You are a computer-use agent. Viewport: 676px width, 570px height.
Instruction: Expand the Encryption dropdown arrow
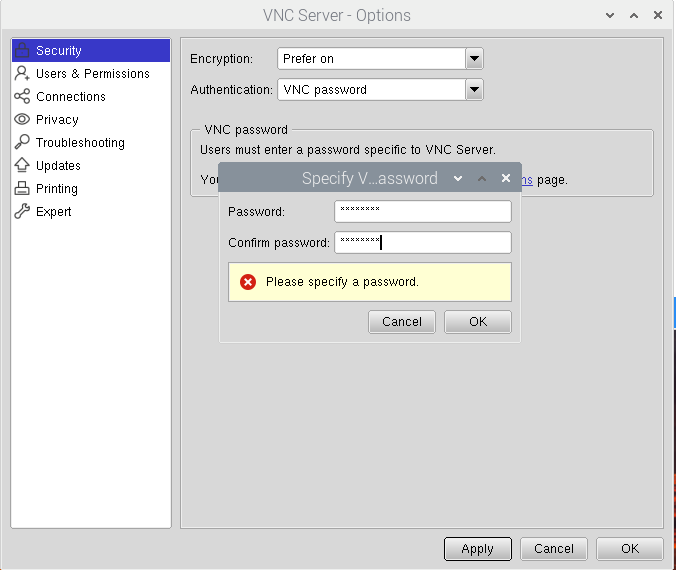tap(474, 59)
